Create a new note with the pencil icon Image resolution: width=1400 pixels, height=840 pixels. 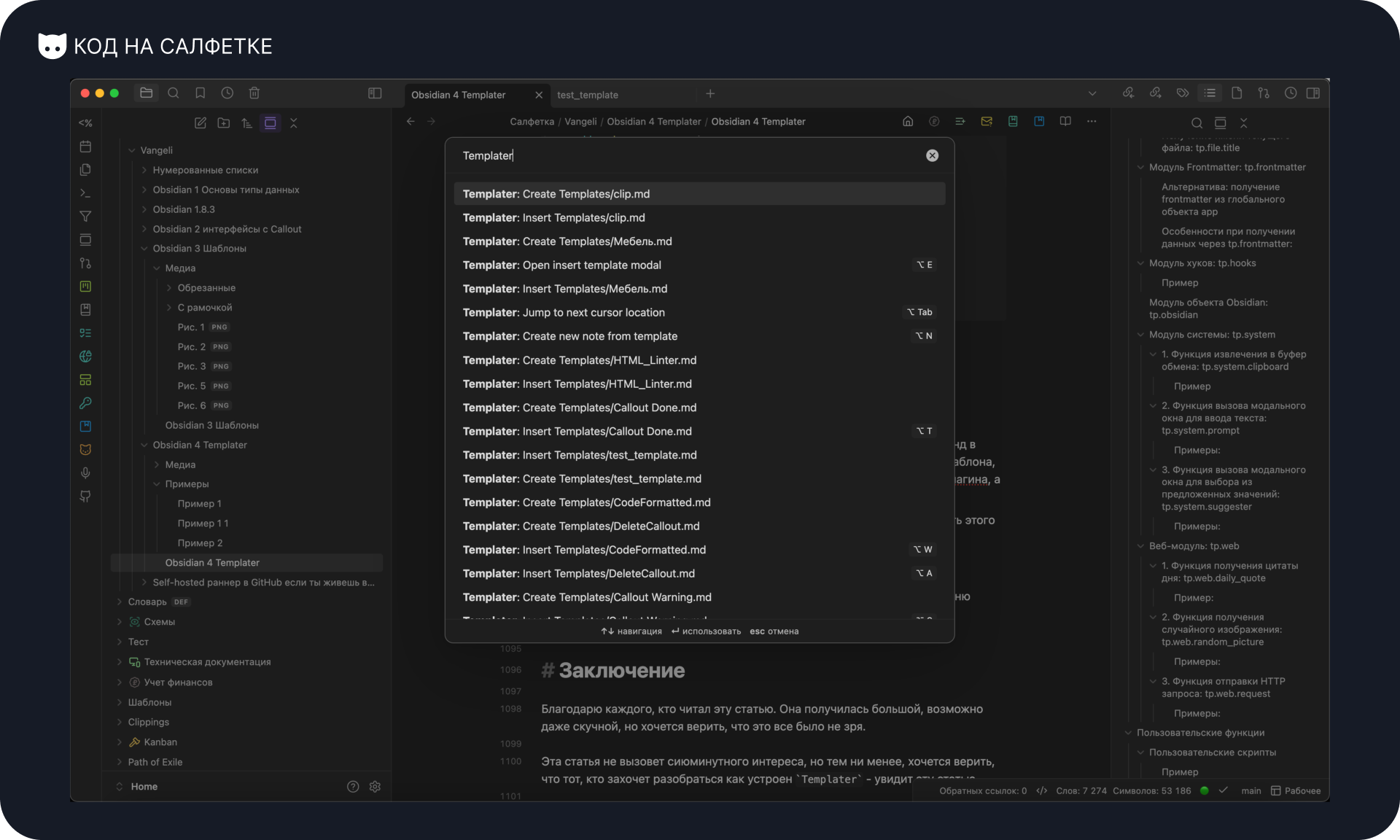(x=201, y=123)
